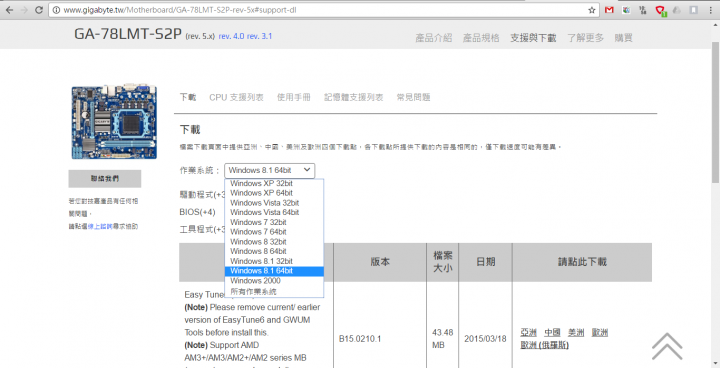The width and height of the screenshot is (720, 368).
Task: Select highlighted Windows 8.1 64bit option
Action: [274, 271]
